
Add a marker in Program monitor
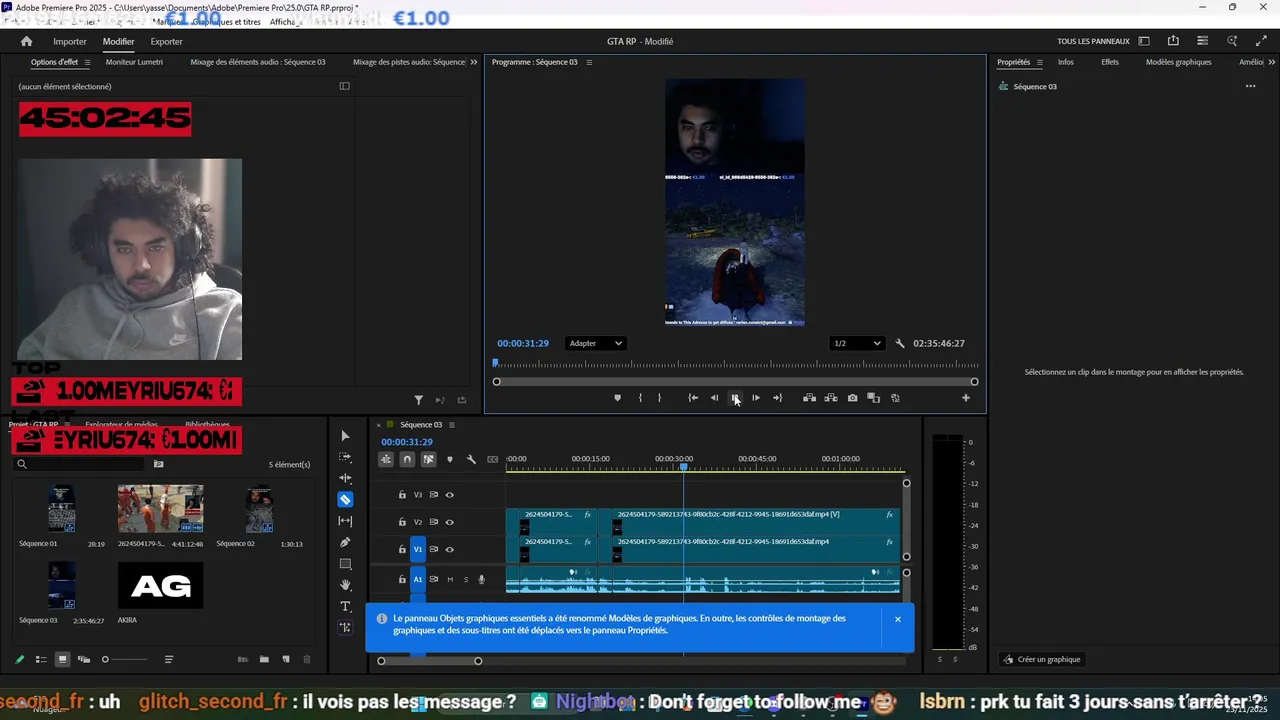[x=617, y=398]
